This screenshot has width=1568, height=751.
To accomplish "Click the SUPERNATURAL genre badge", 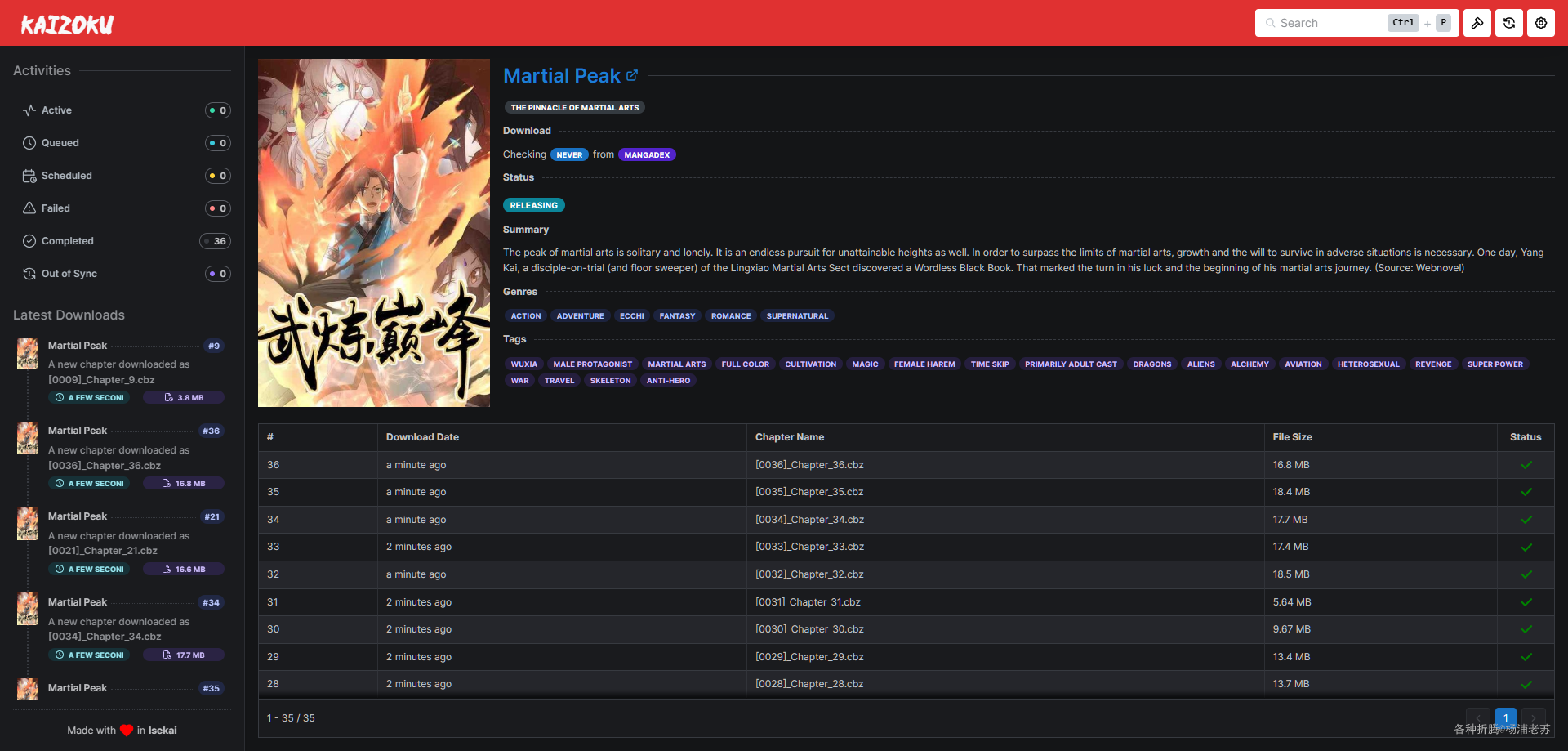I will pos(797,316).
